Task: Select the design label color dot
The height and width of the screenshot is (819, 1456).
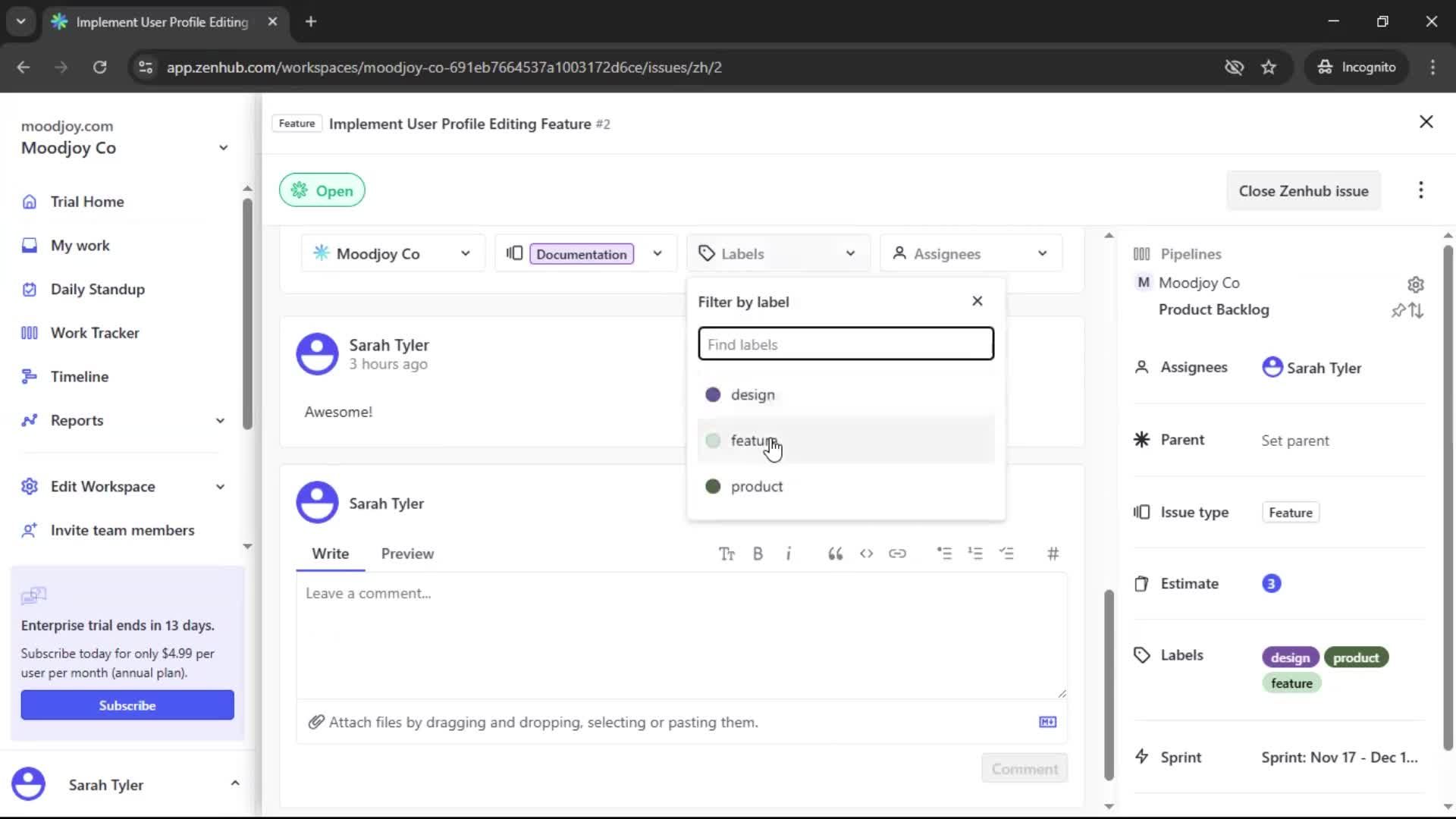Action: [713, 394]
